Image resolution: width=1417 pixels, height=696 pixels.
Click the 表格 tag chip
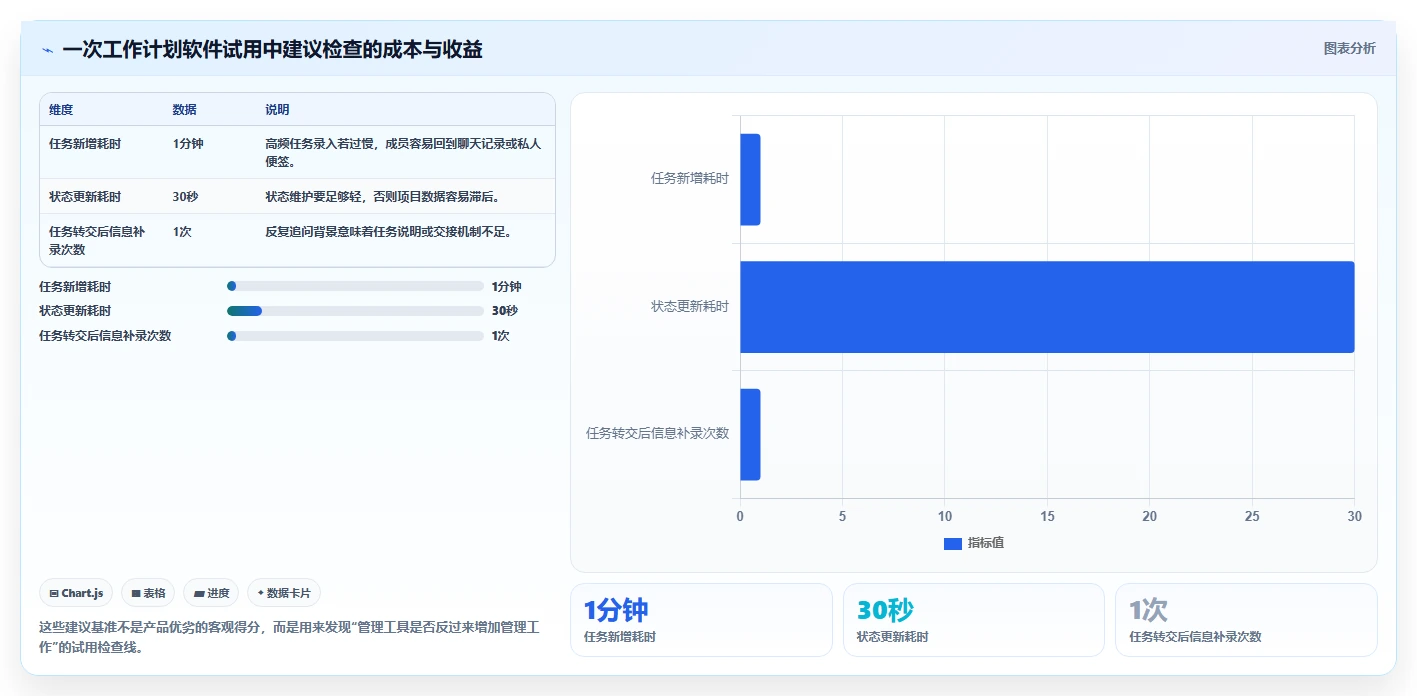click(x=148, y=593)
